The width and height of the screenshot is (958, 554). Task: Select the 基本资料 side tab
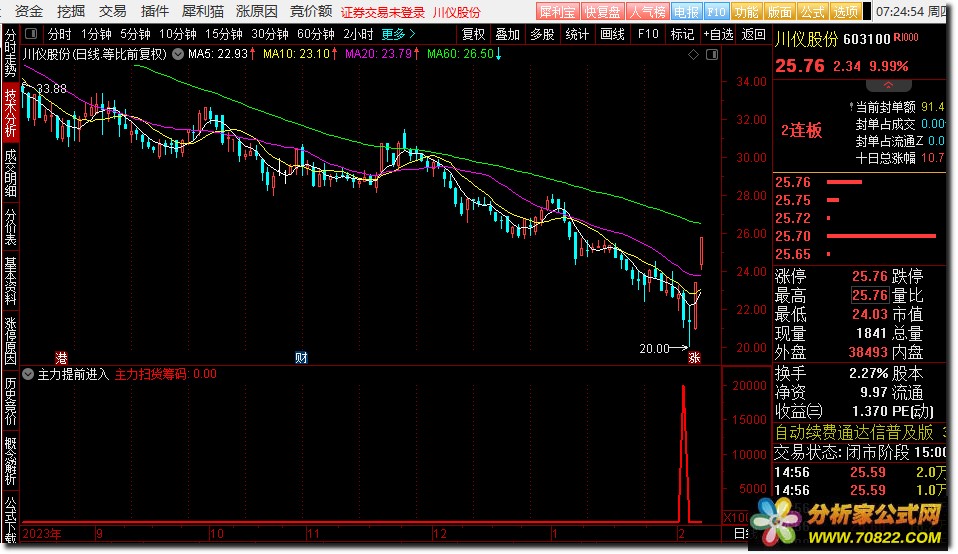click(x=10, y=280)
